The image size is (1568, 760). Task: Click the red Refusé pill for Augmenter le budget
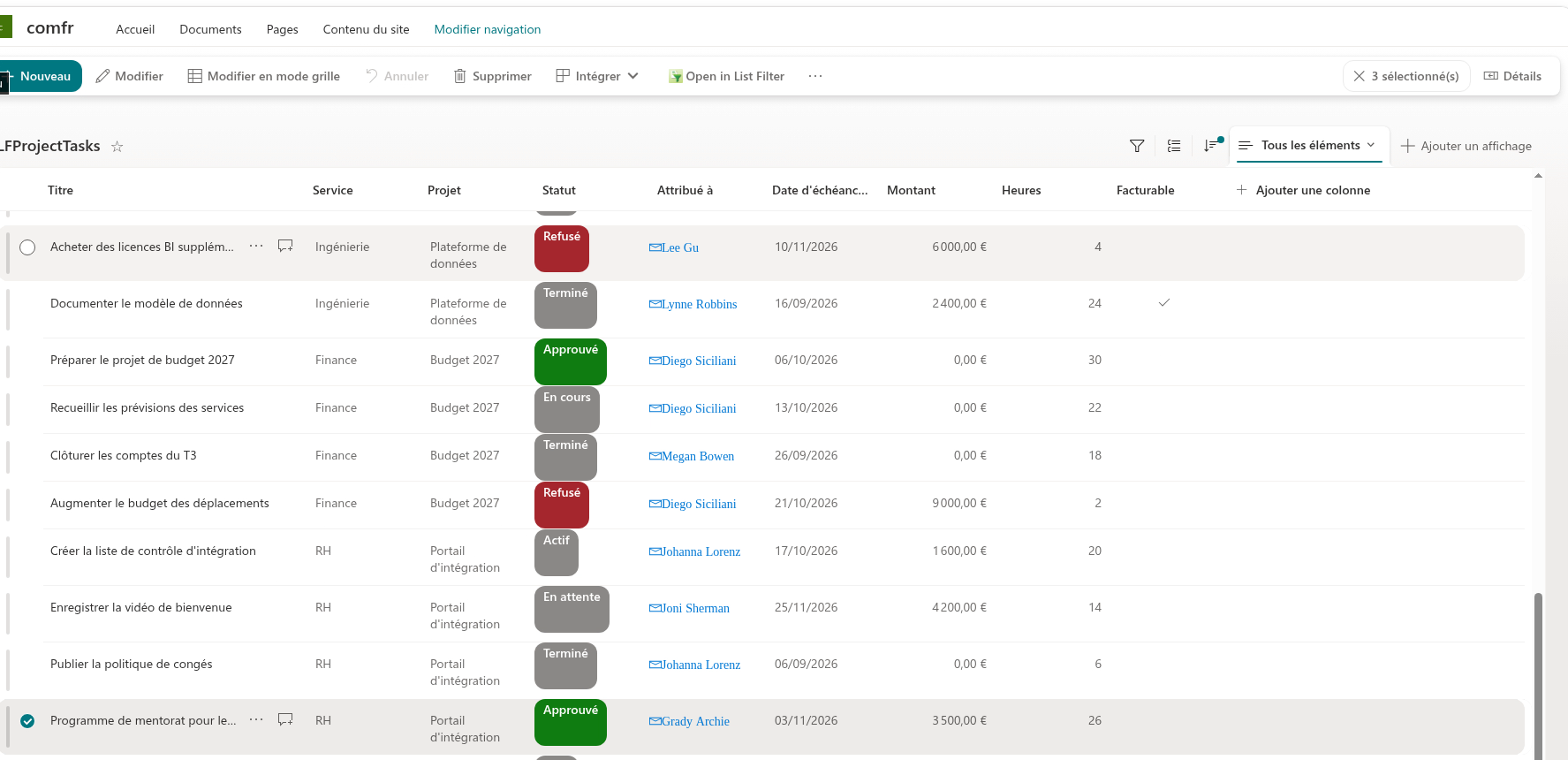point(562,504)
